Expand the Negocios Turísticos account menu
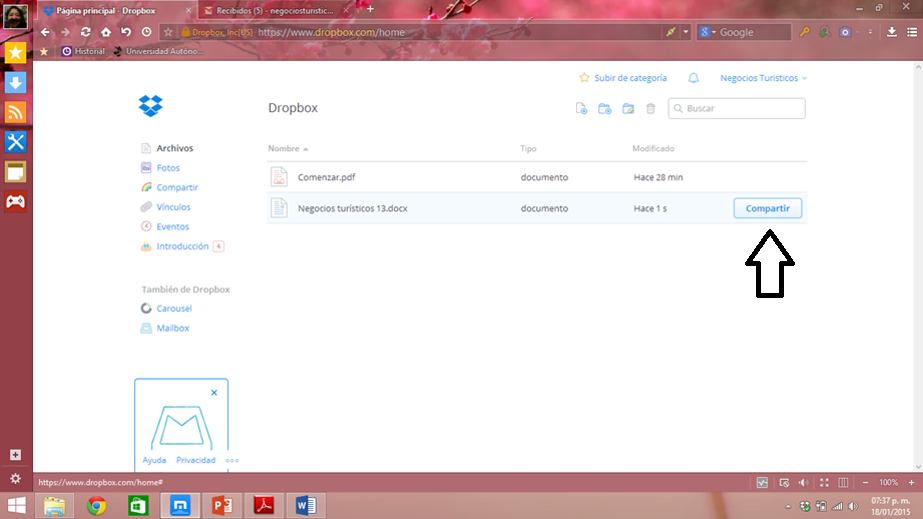Image resolution: width=923 pixels, height=519 pixels. coord(763,78)
